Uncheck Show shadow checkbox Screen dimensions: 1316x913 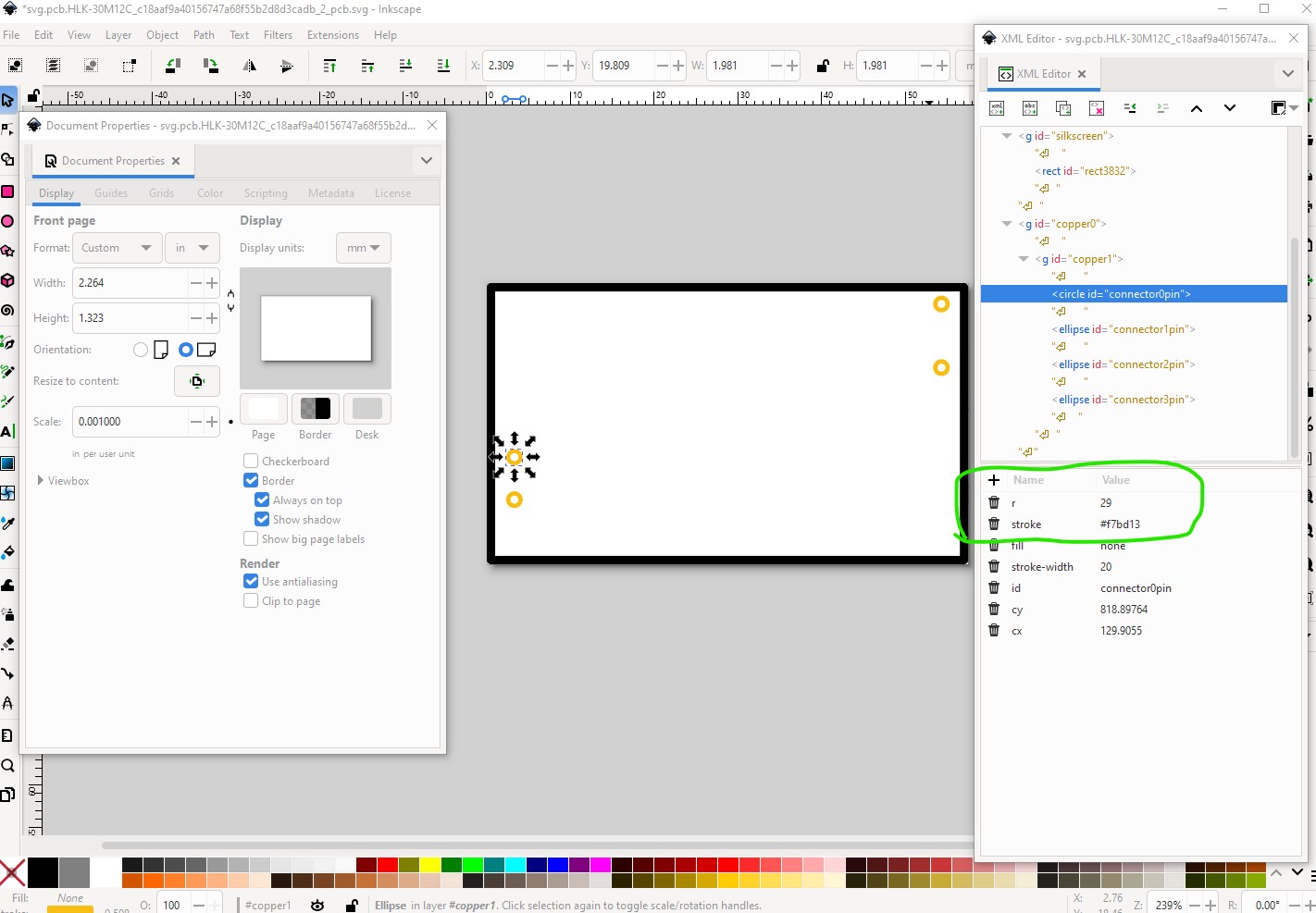(262, 519)
